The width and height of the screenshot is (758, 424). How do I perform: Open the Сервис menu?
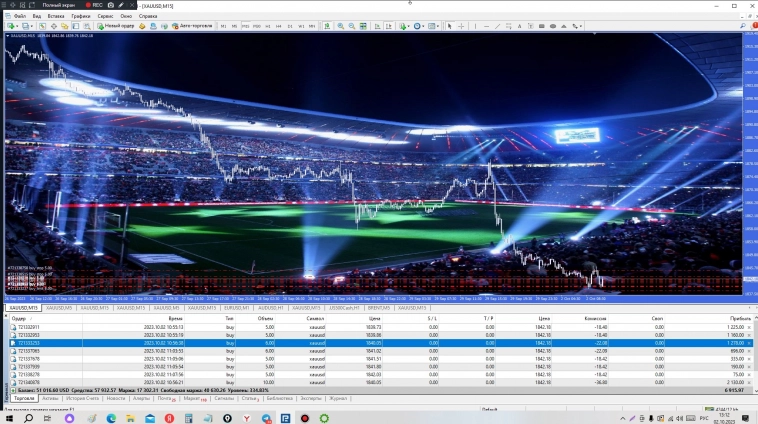104,16
